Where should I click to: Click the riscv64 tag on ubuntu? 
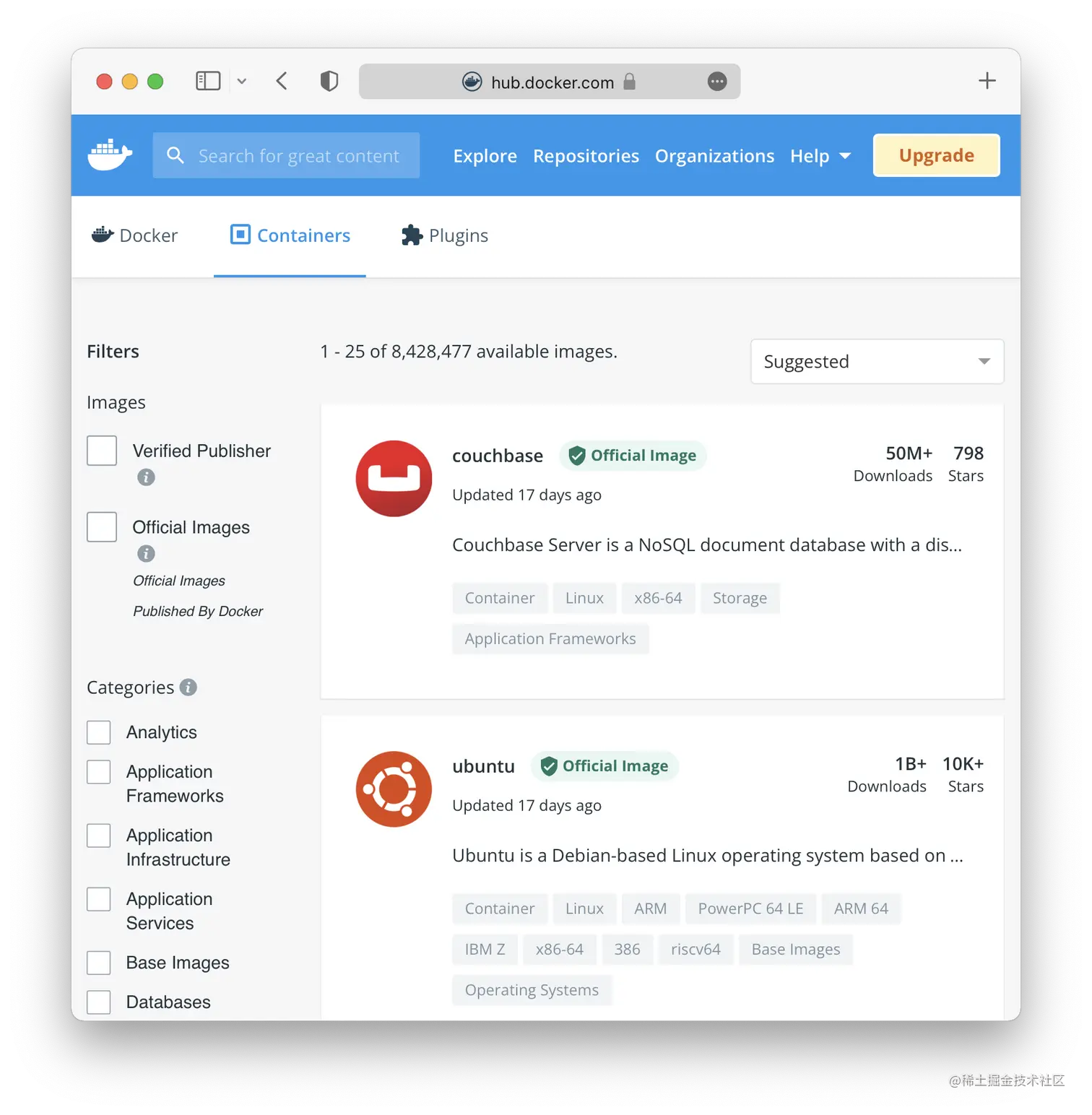[x=696, y=949]
